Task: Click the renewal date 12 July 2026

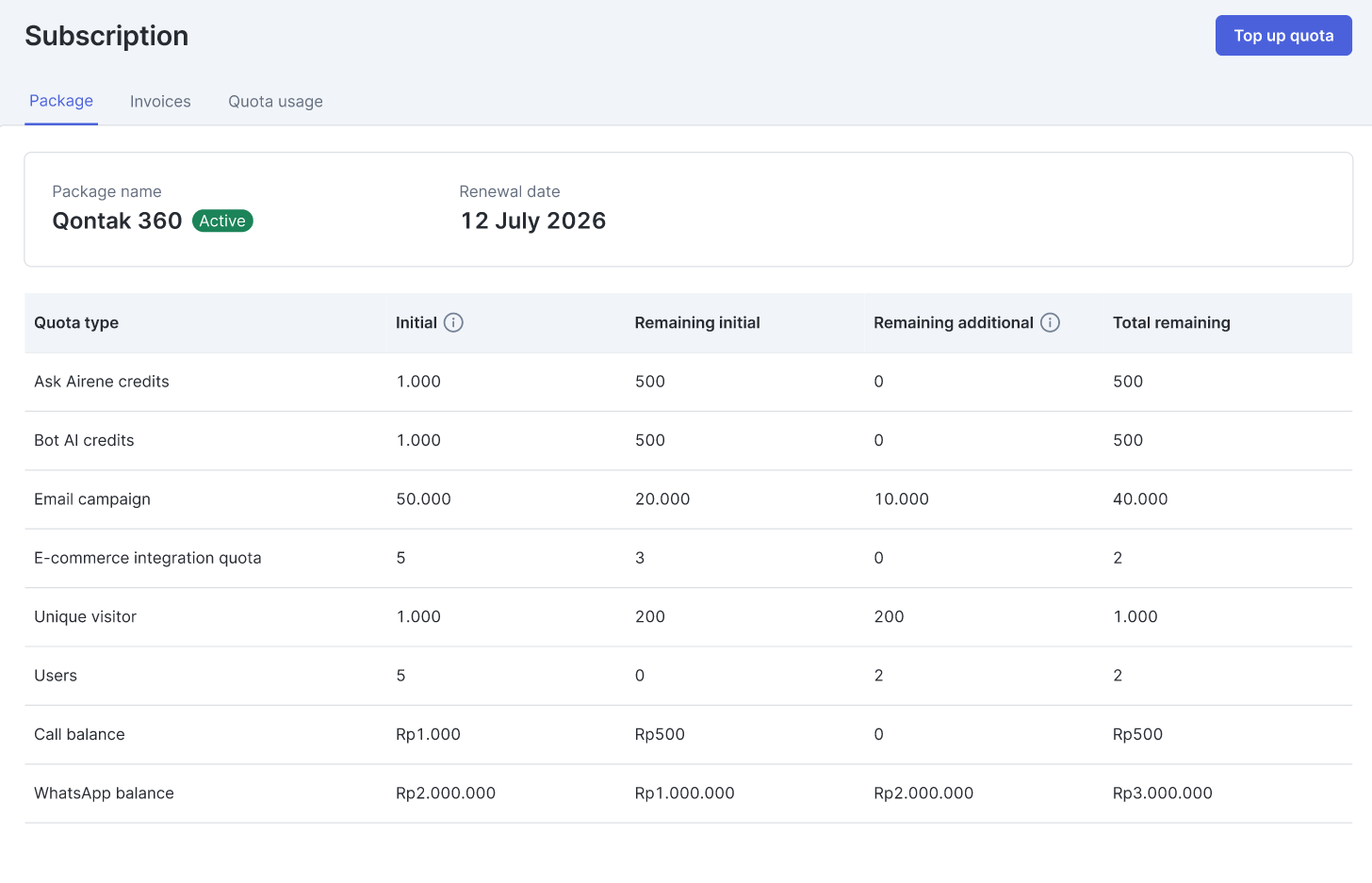Action: (x=532, y=221)
